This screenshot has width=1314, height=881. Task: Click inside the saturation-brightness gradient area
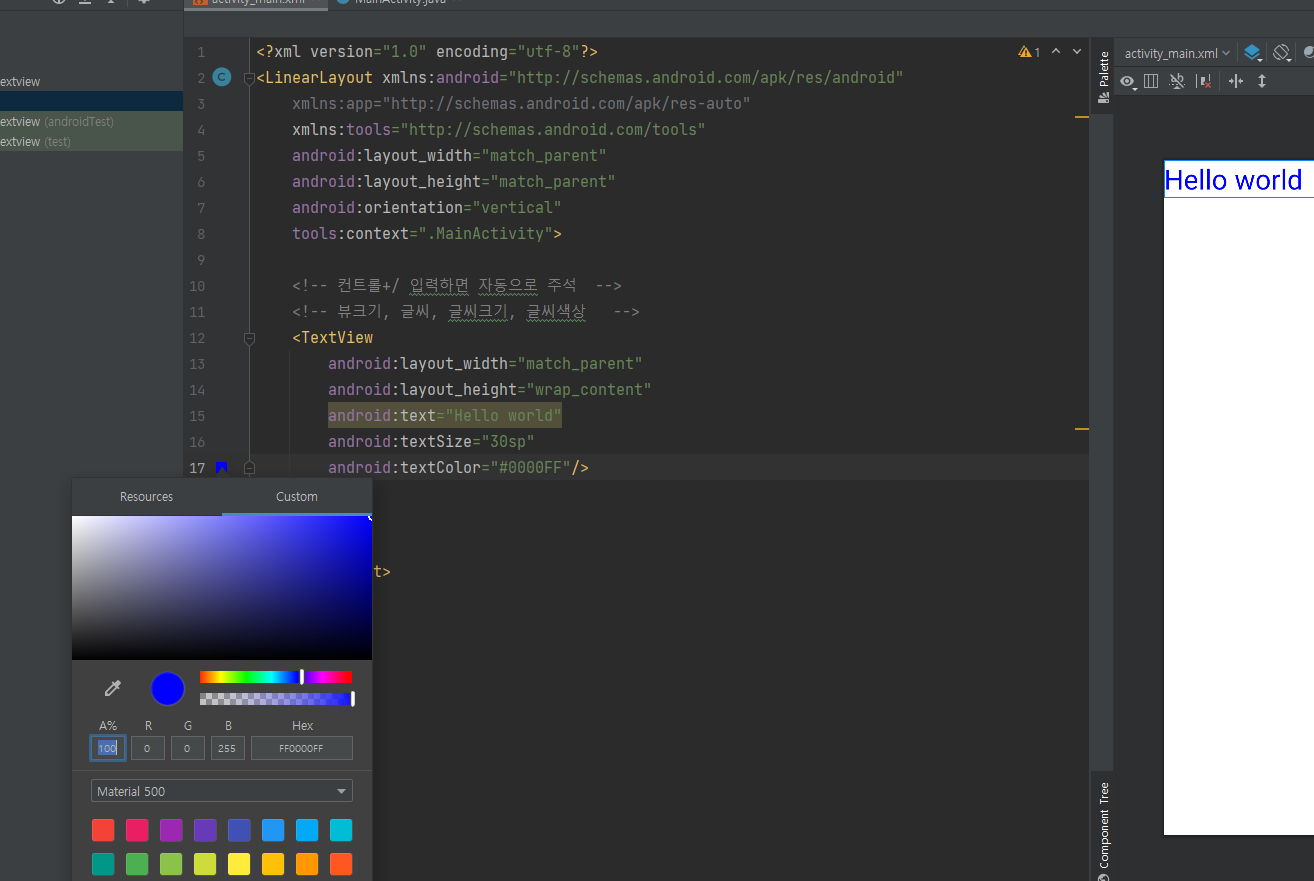tap(222, 588)
